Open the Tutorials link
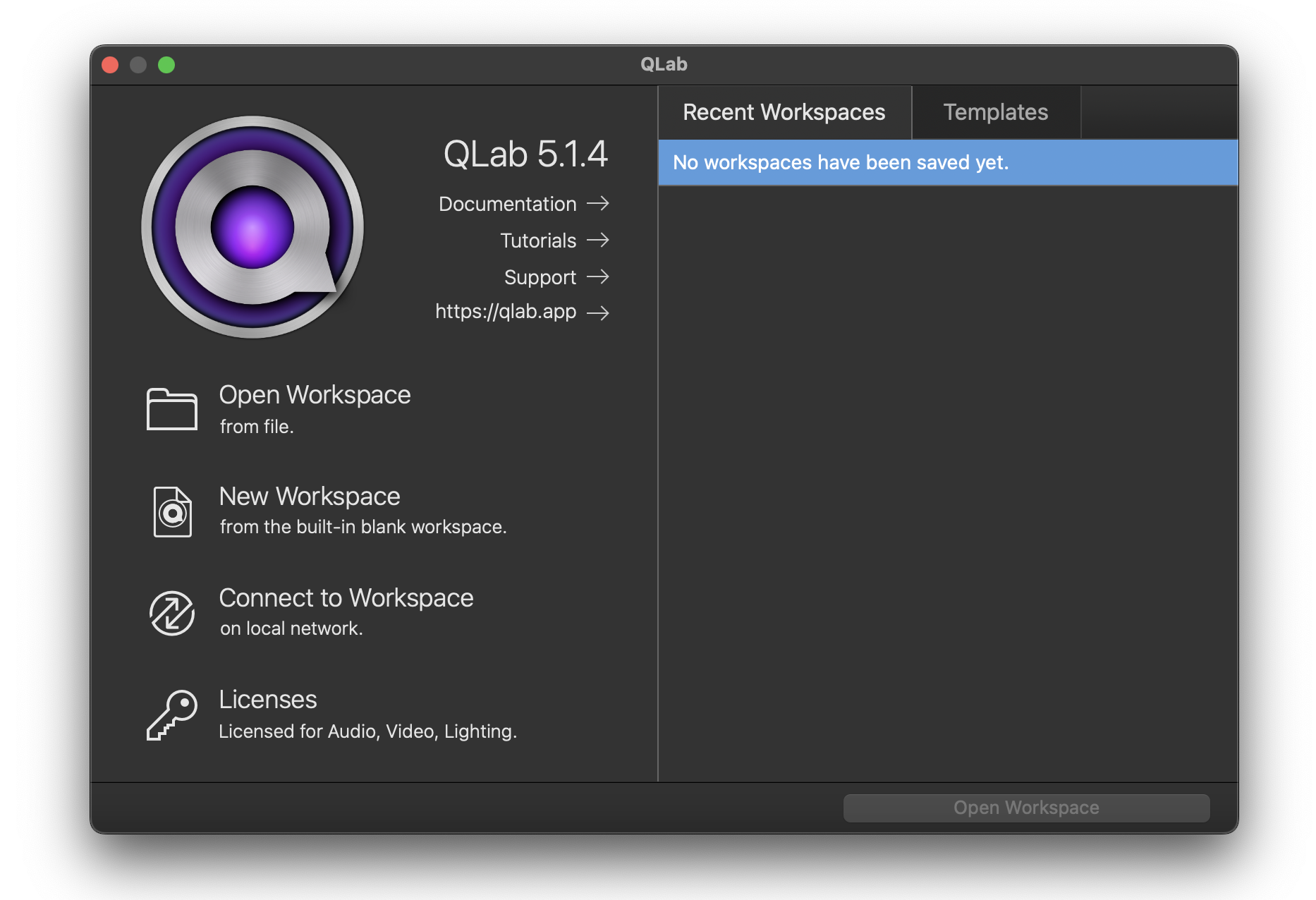Screen dimensions: 1316x900 click(539, 241)
